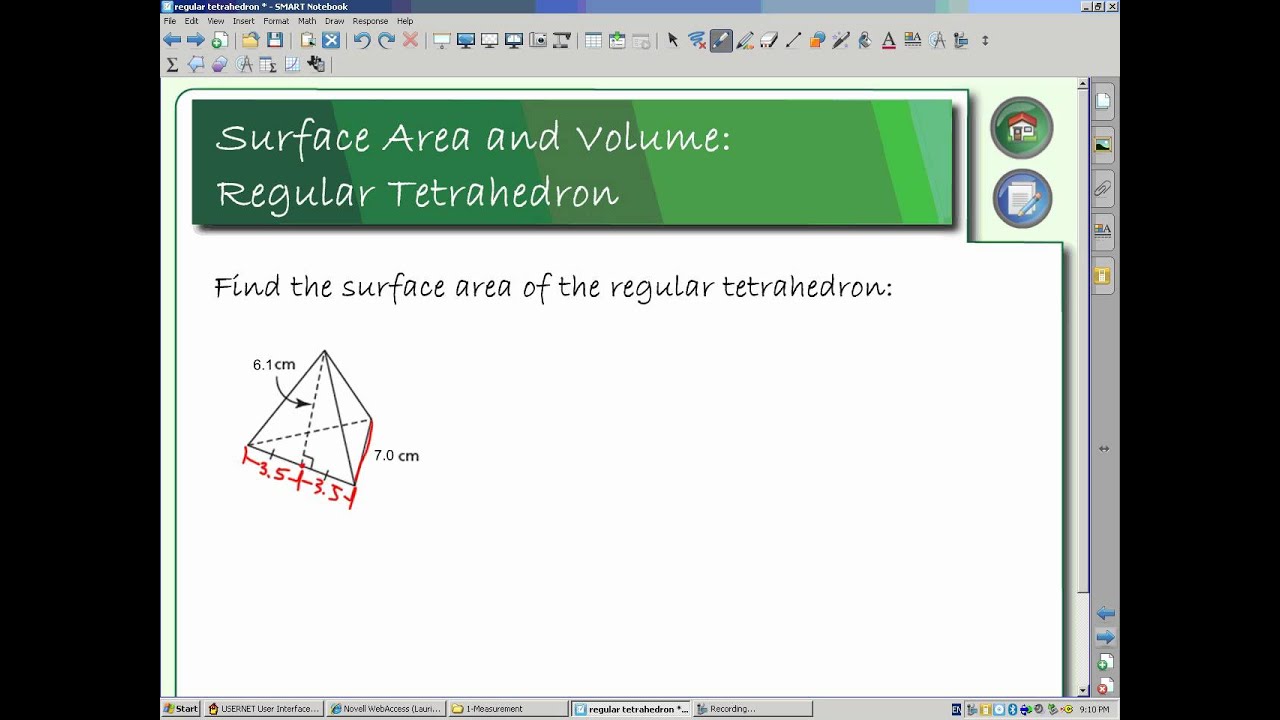The height and width of the screenshot is (720, 1280).
Task: Click the blue notepad button on slide
Action: [x=1022, y=199]
